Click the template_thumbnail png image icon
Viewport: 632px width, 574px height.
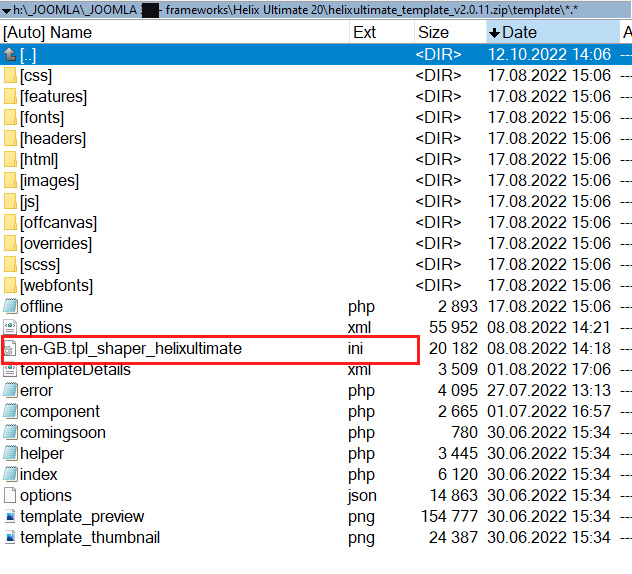coord(10,537)
